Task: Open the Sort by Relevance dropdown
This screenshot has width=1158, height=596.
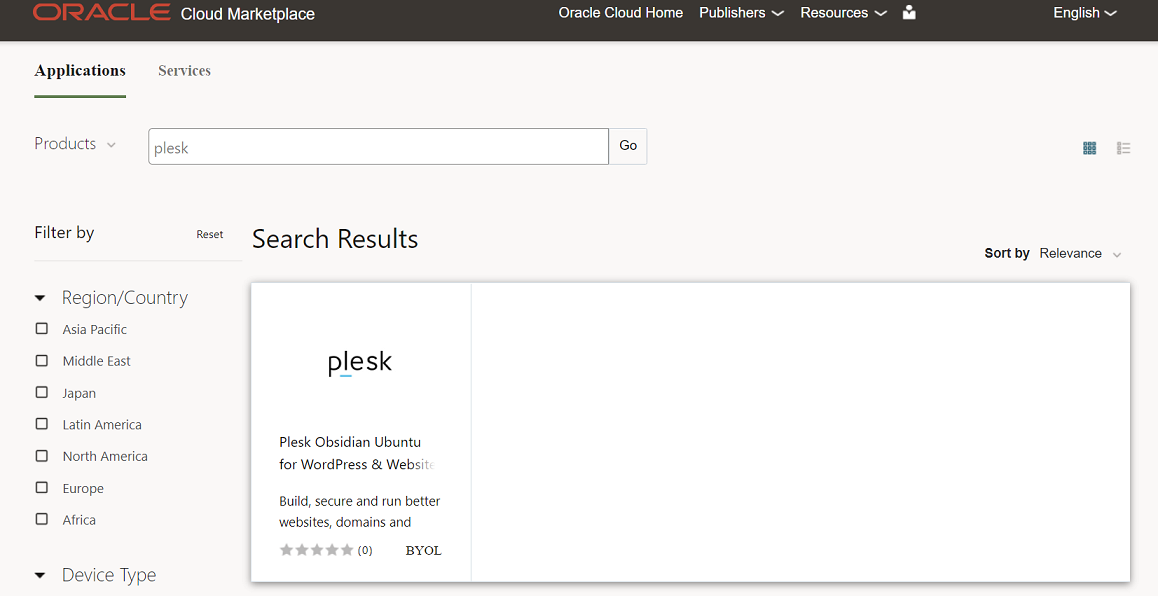Action: click(1079, 253)
